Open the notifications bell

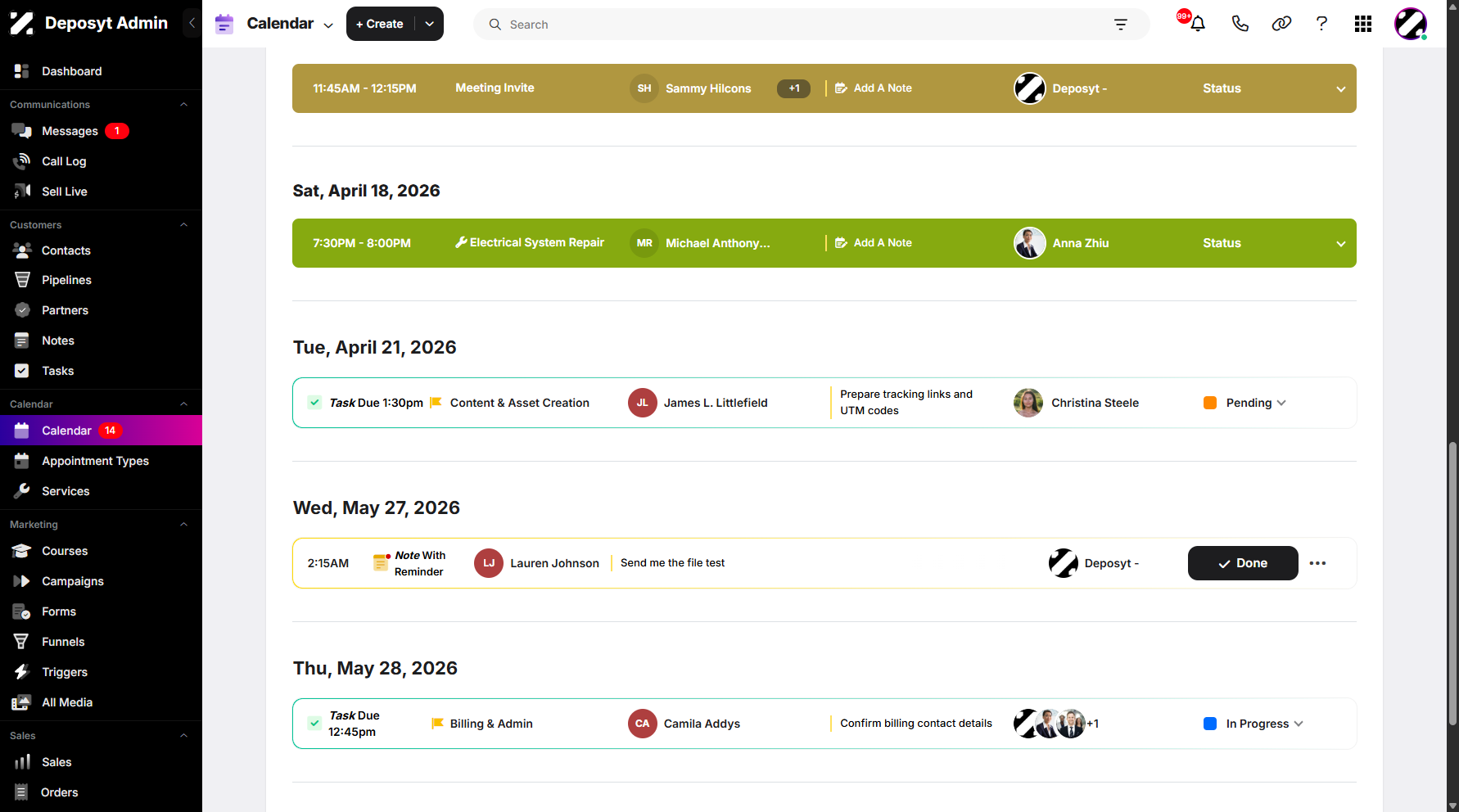coord(1197,24)
